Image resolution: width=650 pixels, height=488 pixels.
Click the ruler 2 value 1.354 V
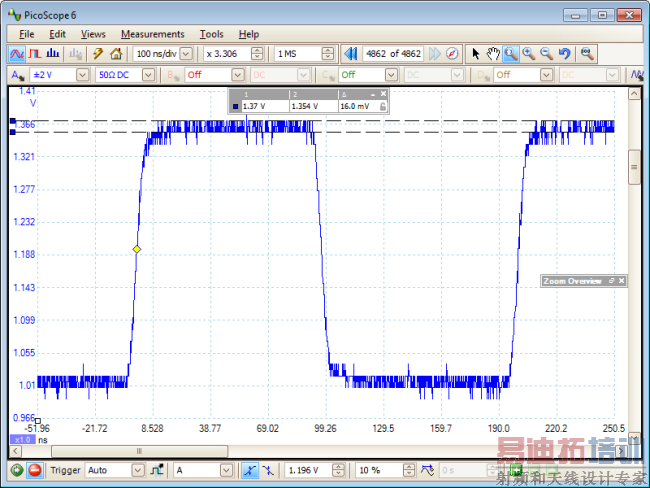[305, 106]
